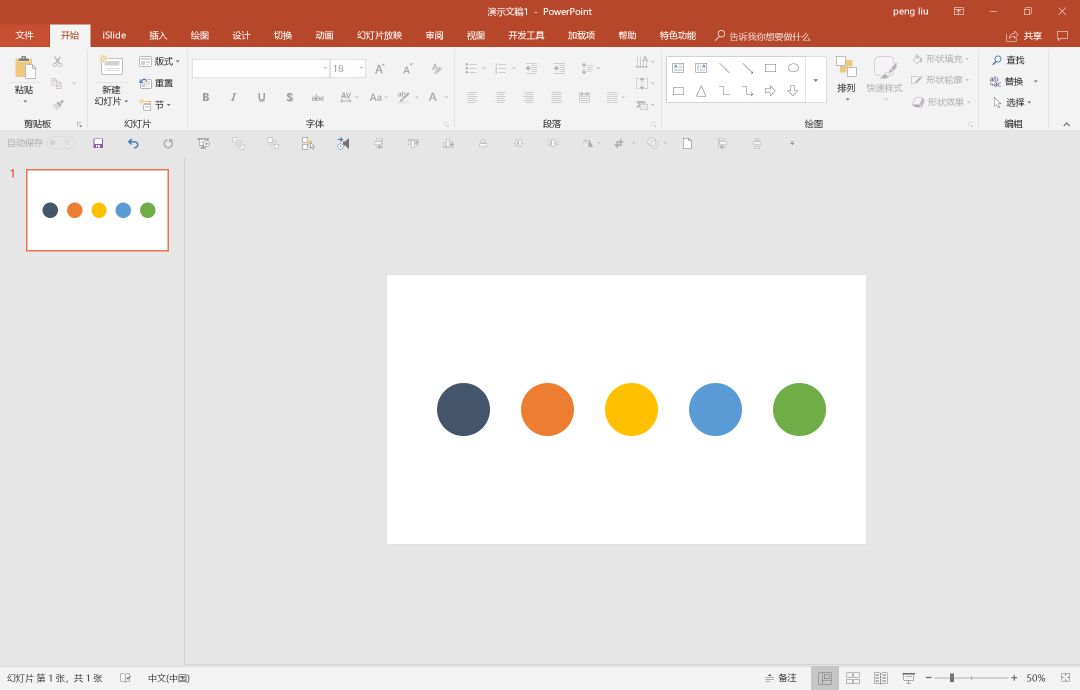Start slideshow from status bar icon
The height and width of the screenshot is (690, 1080).
pyautogui.click(x=908, y=678)
